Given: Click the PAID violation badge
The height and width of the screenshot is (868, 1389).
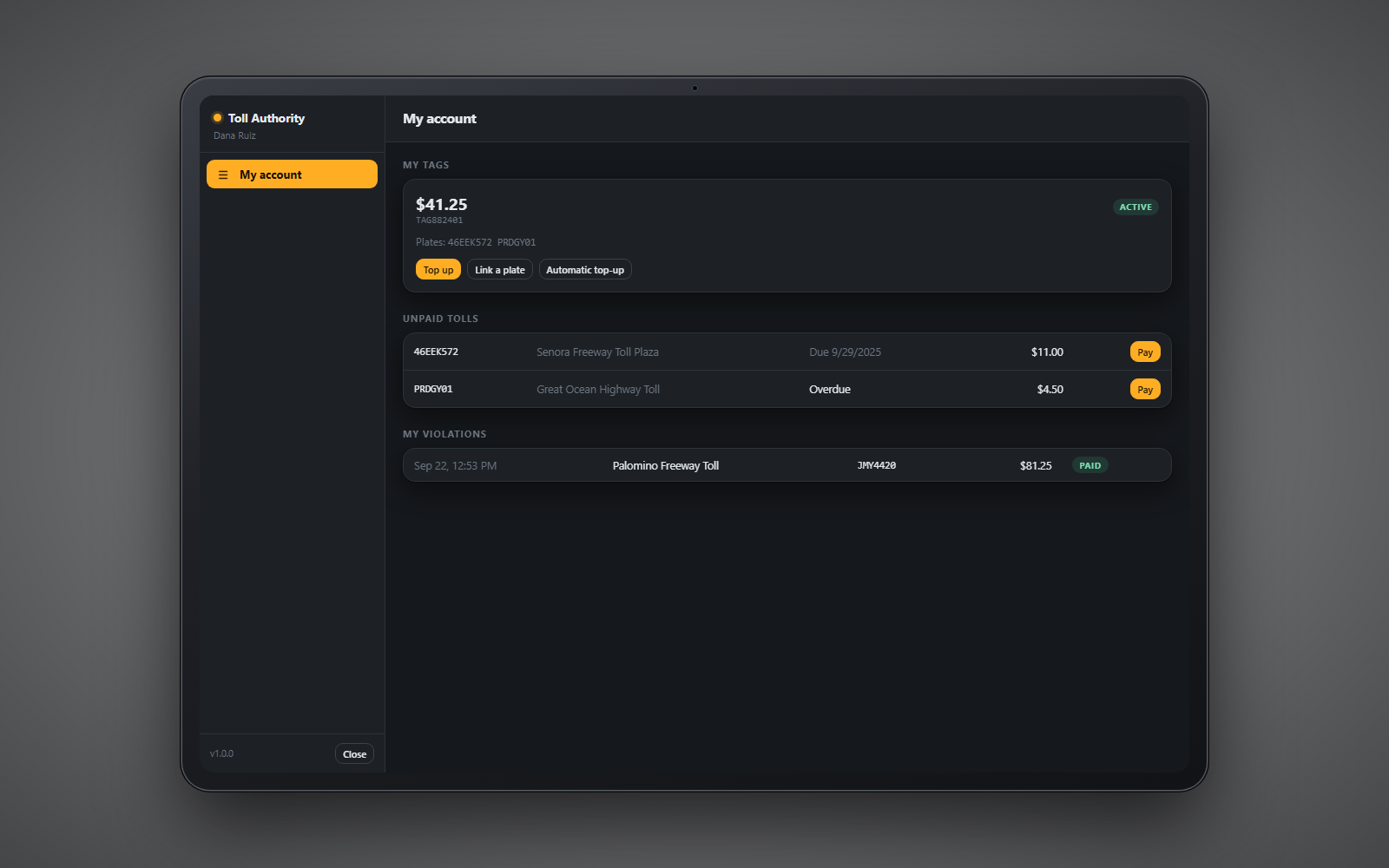Looking at the screenshot, I should tap(1089, 465).
